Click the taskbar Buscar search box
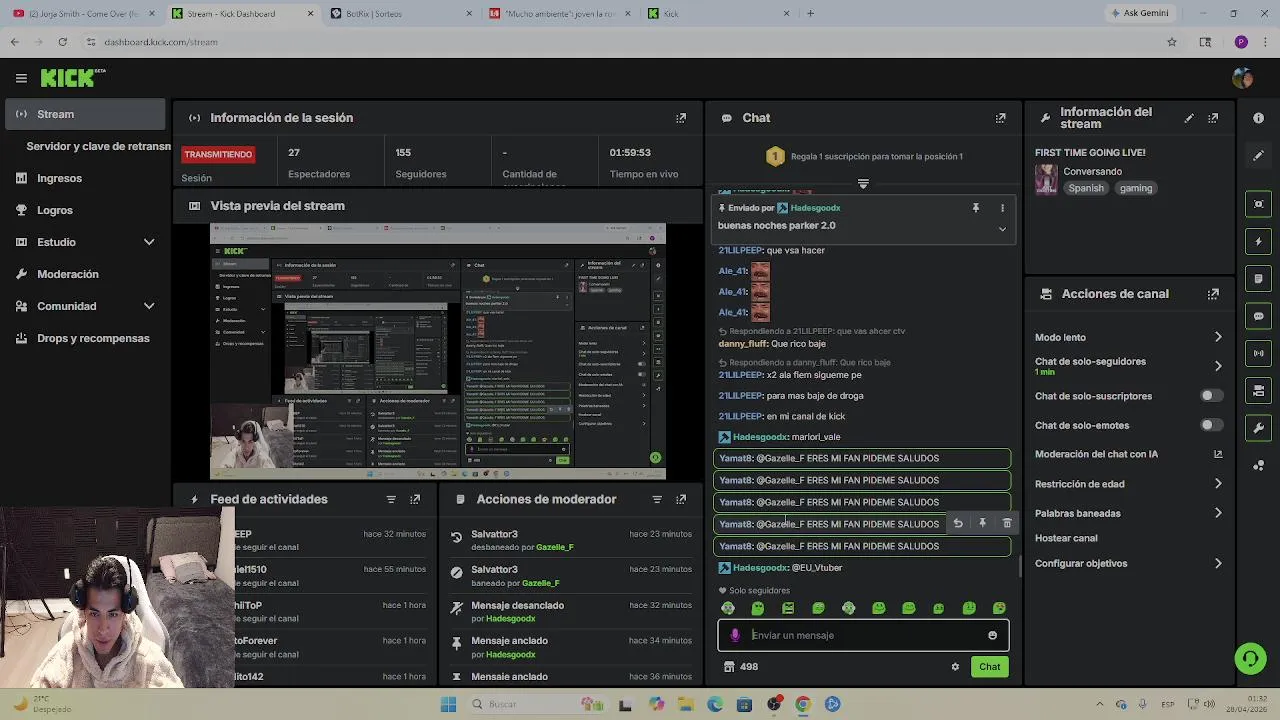 pos(535,704)
